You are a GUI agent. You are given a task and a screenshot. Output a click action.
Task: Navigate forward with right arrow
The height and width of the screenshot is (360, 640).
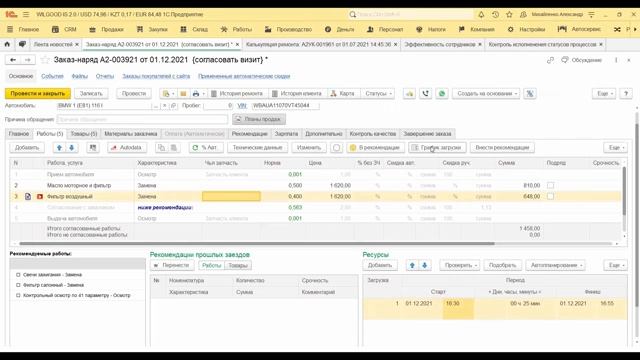click(28, 60)
